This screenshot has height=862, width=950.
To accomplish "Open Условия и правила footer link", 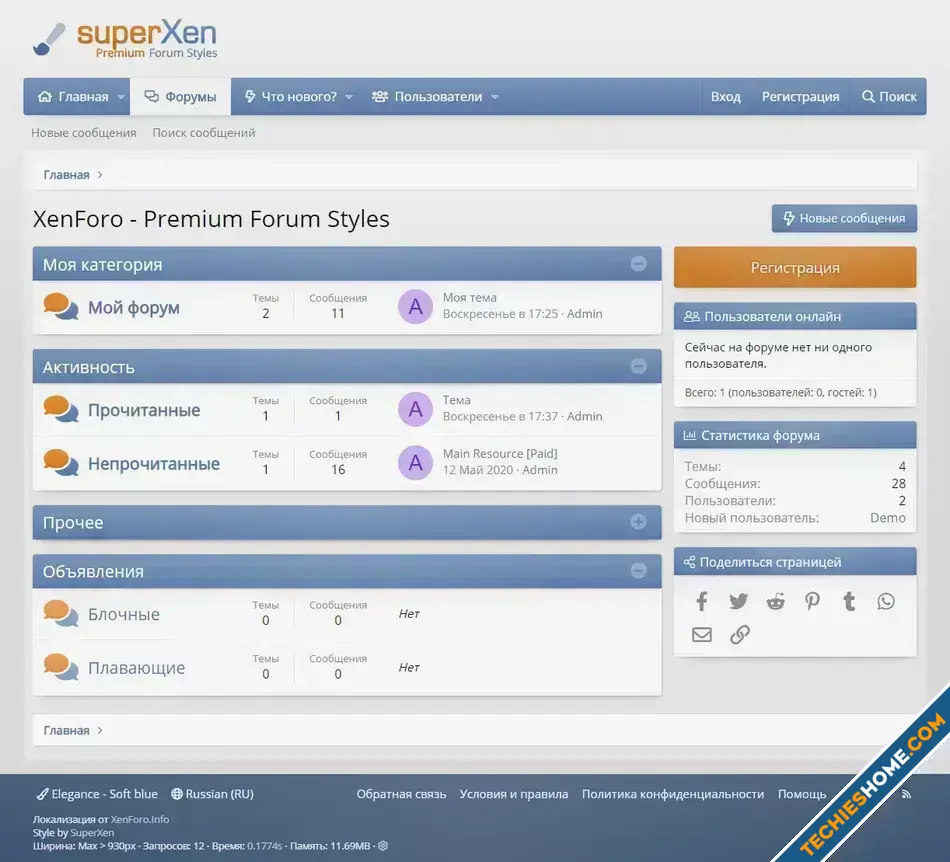I will coord(514,794).
